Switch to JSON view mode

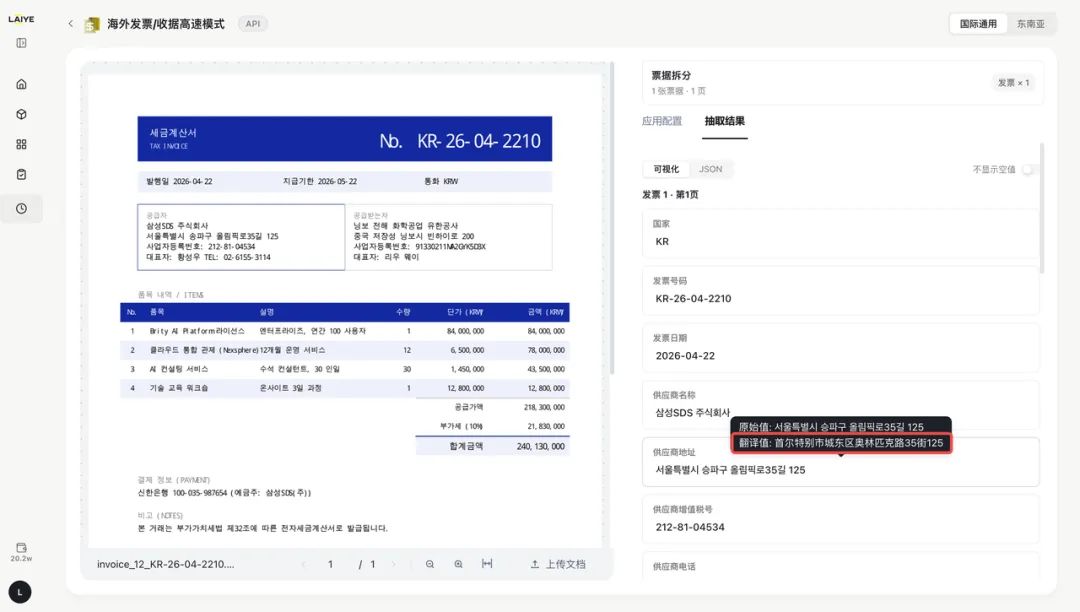[x=711, y=169]
